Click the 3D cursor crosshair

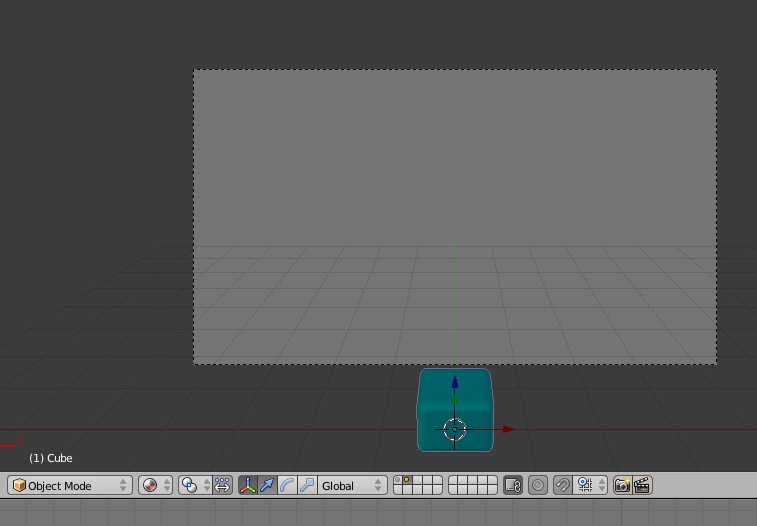click(x=454, y=429)
